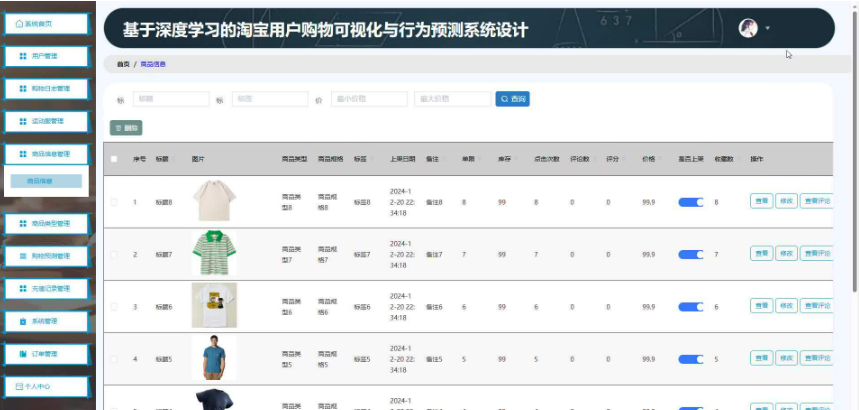Expand 充值记录管理 sidebar menu
The height and width of the screenshot is (410, 859).
47,288
